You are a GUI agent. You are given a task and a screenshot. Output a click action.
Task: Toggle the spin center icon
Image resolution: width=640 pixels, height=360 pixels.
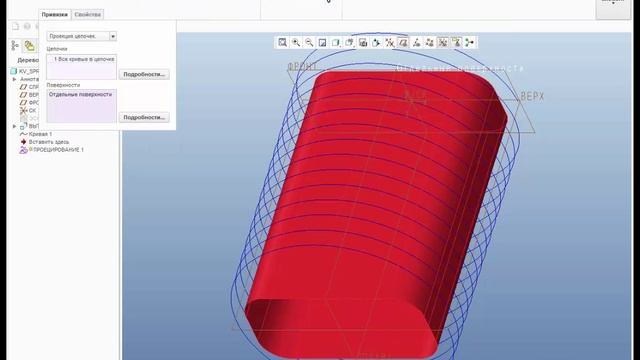[x=469, y=42]
